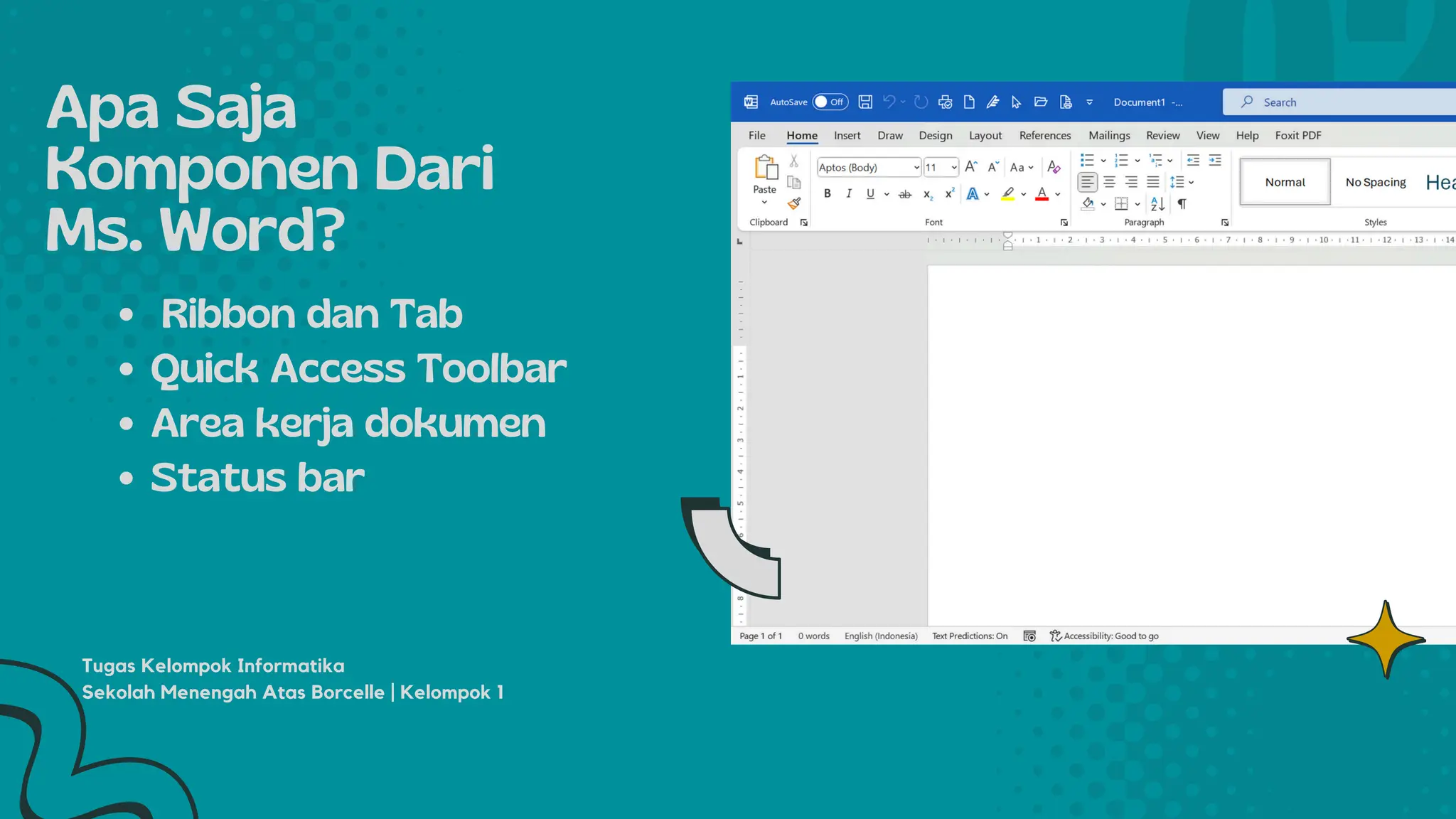
Task: Click the Word app icon in title bar
Action: point(751,102)
